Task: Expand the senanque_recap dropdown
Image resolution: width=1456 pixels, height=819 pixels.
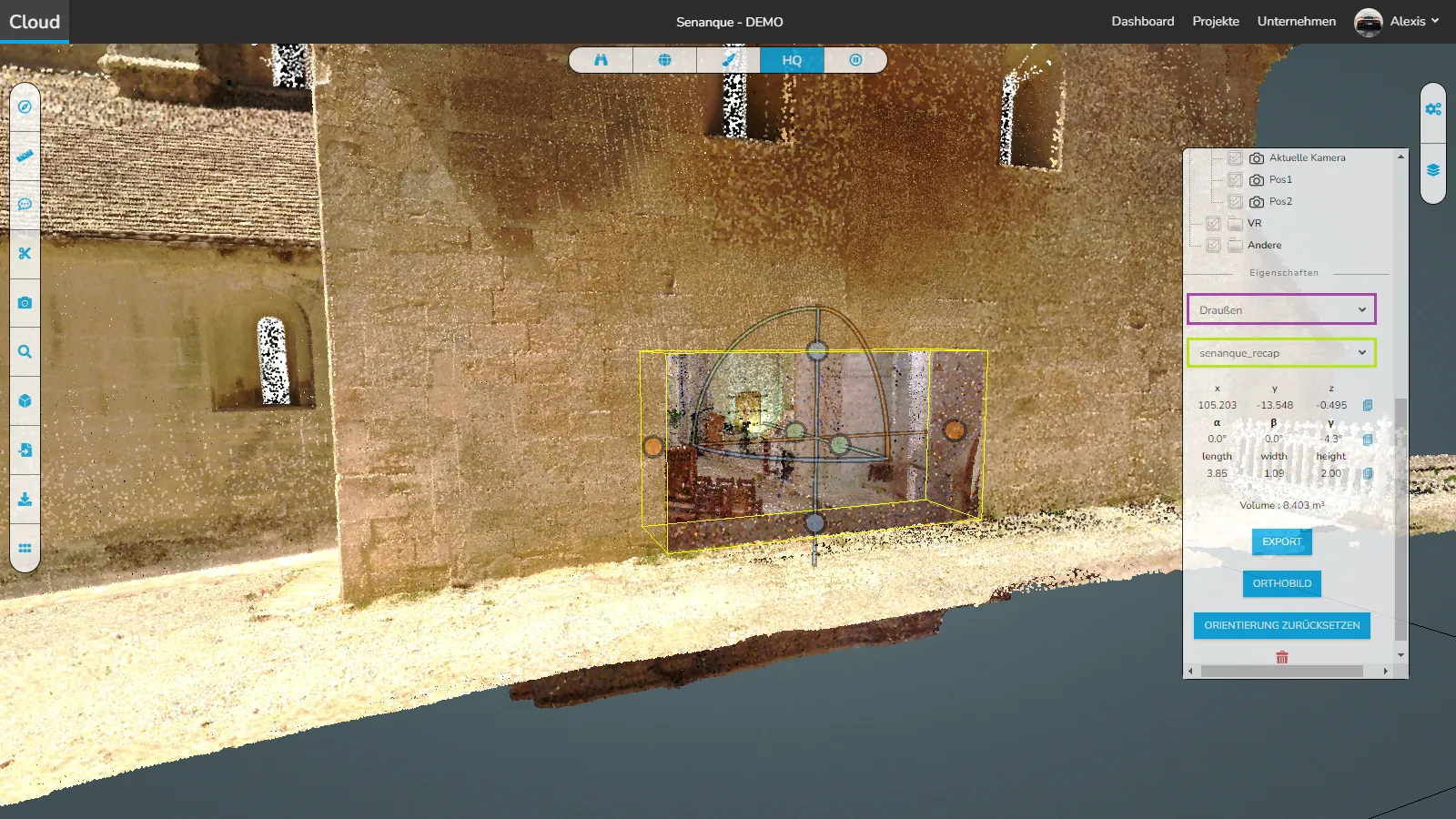Action: (x=1281, y=353)
